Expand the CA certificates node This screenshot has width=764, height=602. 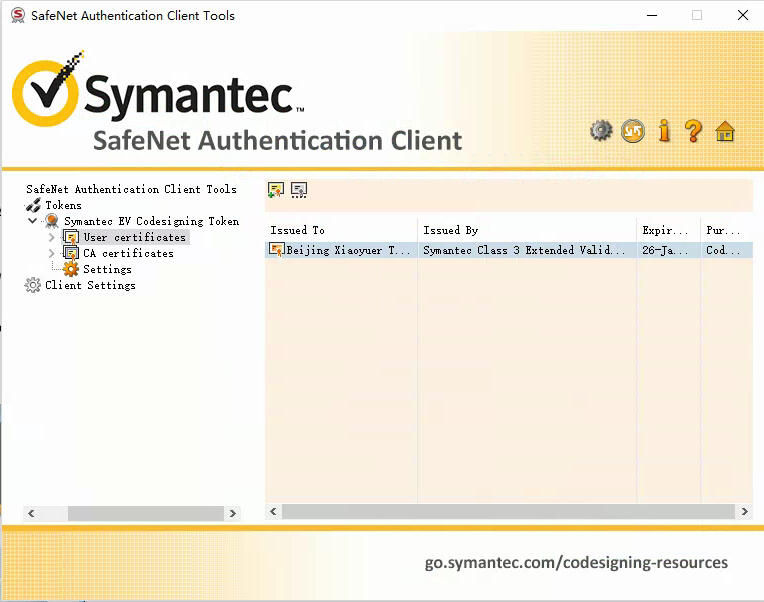[x=52, y=253]
